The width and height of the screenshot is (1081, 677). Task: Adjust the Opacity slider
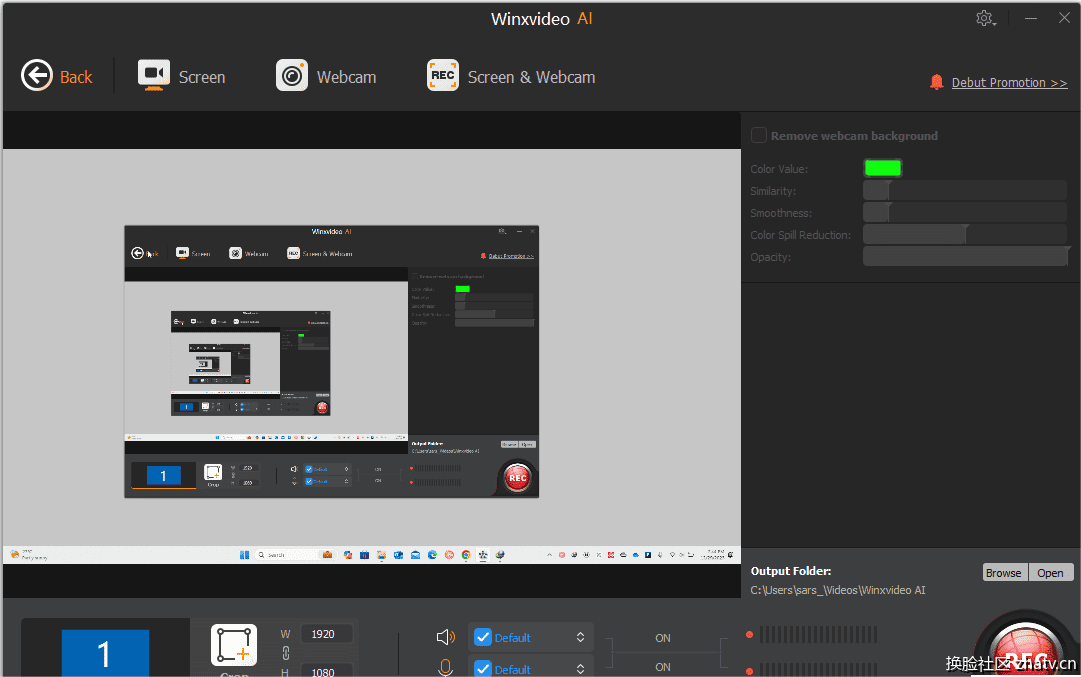(964, 256)
